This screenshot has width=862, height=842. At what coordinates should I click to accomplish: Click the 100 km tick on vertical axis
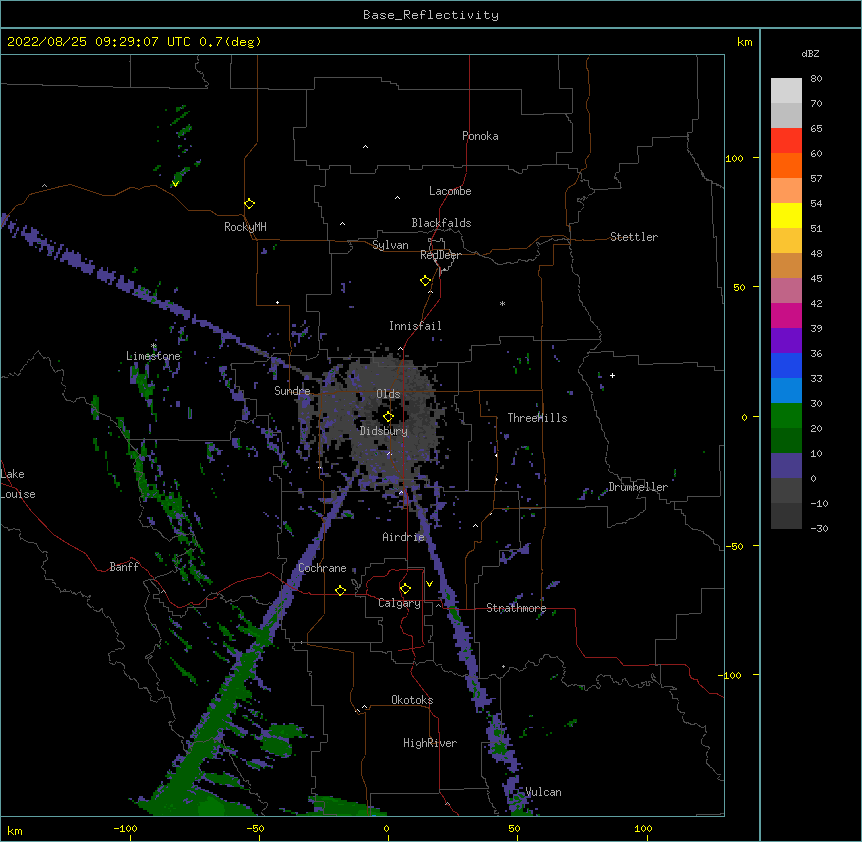click(x=734, y=158)
